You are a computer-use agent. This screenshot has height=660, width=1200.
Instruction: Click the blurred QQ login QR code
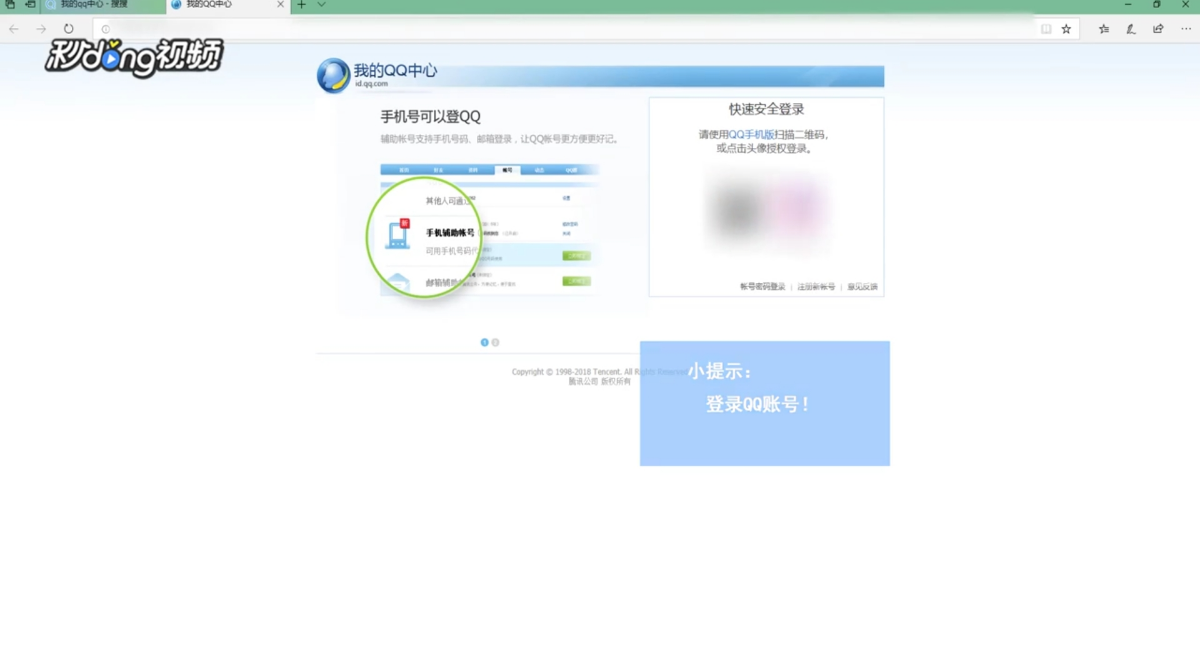coord(766,210)
